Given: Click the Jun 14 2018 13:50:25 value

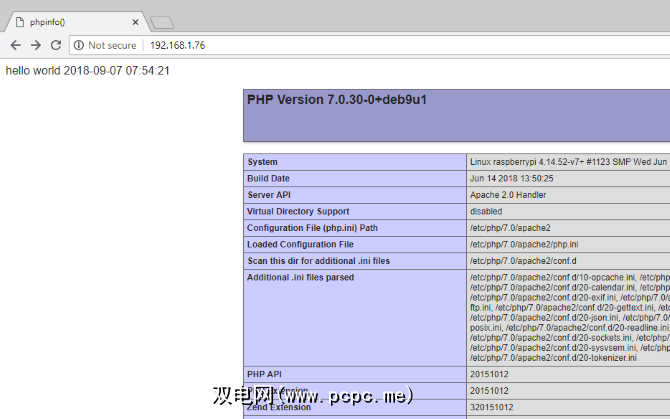Looking at the screenshot, I should 511,179.
